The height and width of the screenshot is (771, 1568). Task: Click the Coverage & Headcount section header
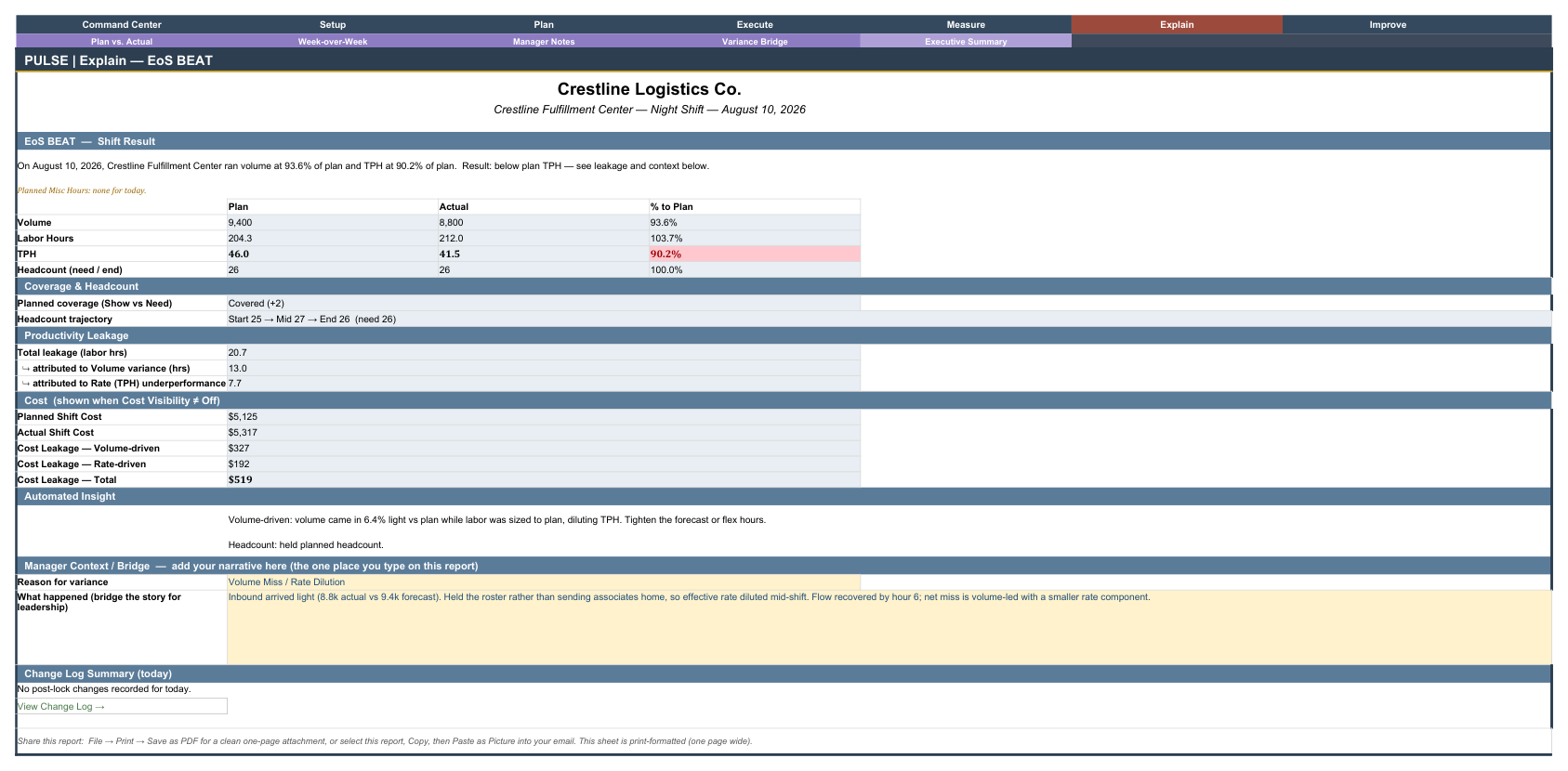tap(784, 286)
